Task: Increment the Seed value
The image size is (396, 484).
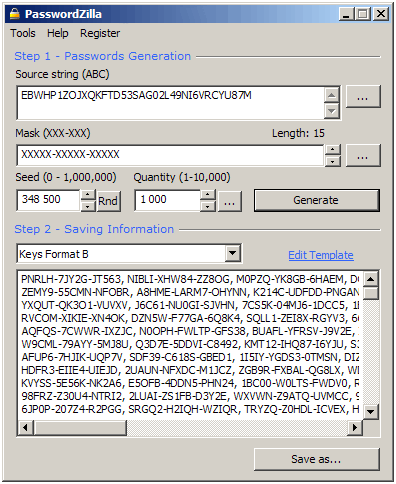Action: click(x=88, y=195)
